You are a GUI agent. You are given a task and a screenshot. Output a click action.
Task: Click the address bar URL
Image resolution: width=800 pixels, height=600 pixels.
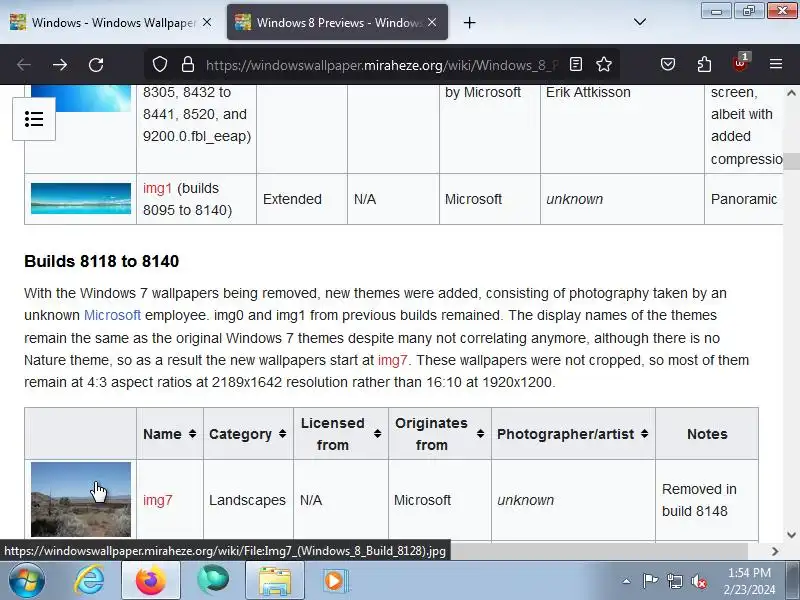(x=382, y=65)
